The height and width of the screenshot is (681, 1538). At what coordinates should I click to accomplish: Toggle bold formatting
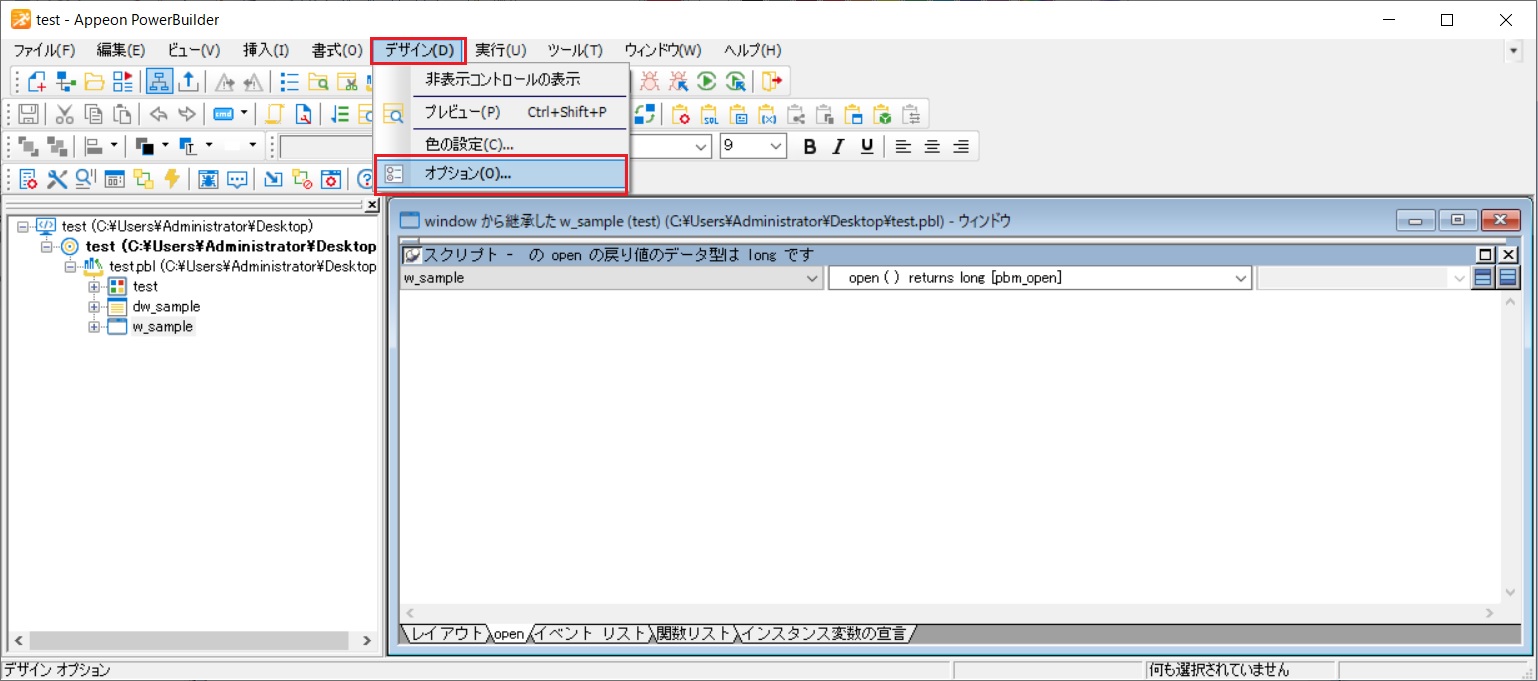pos(809,146)
